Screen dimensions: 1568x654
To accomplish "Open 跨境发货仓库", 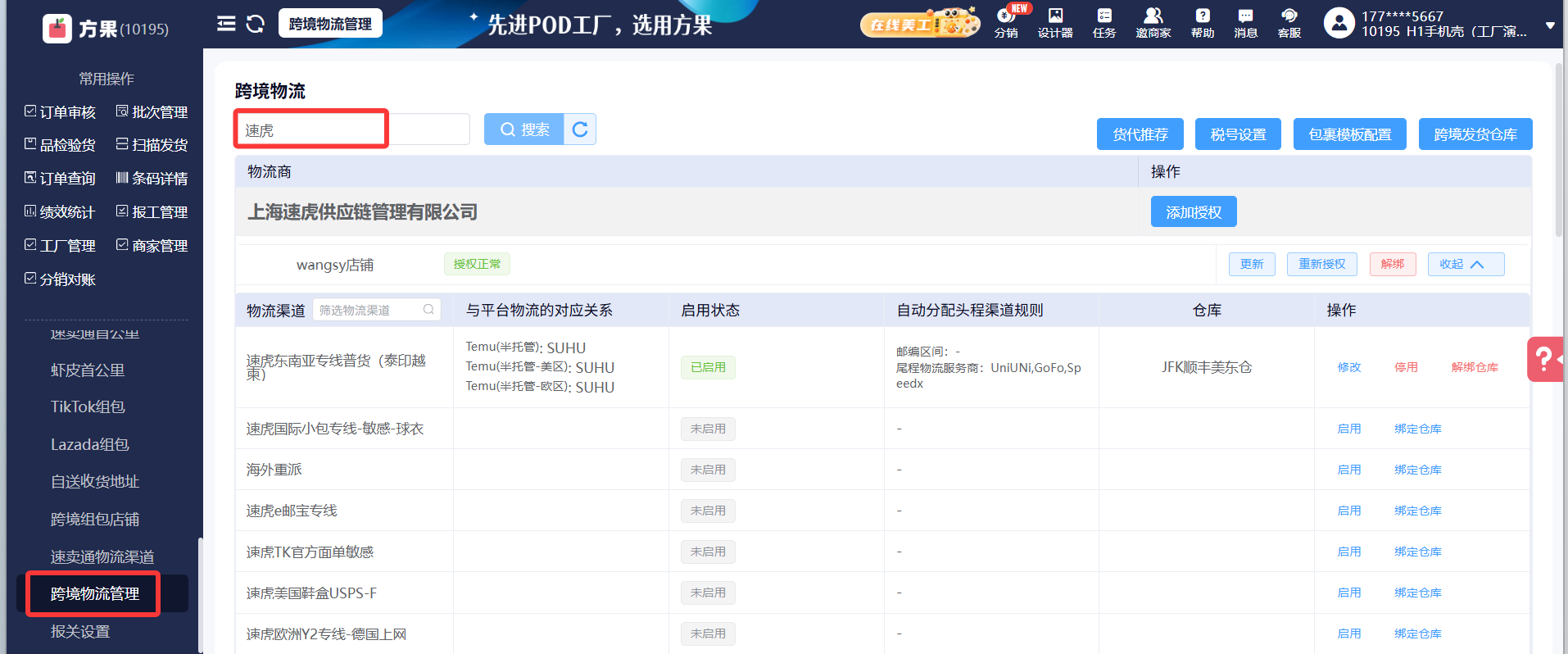I will tap(1475, 134).
